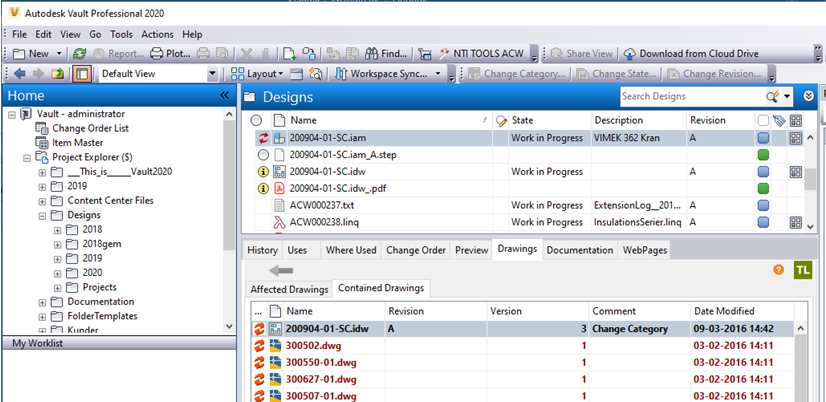
Task: Click the Workspace Sync arrows icon
Action: point(341,74)
